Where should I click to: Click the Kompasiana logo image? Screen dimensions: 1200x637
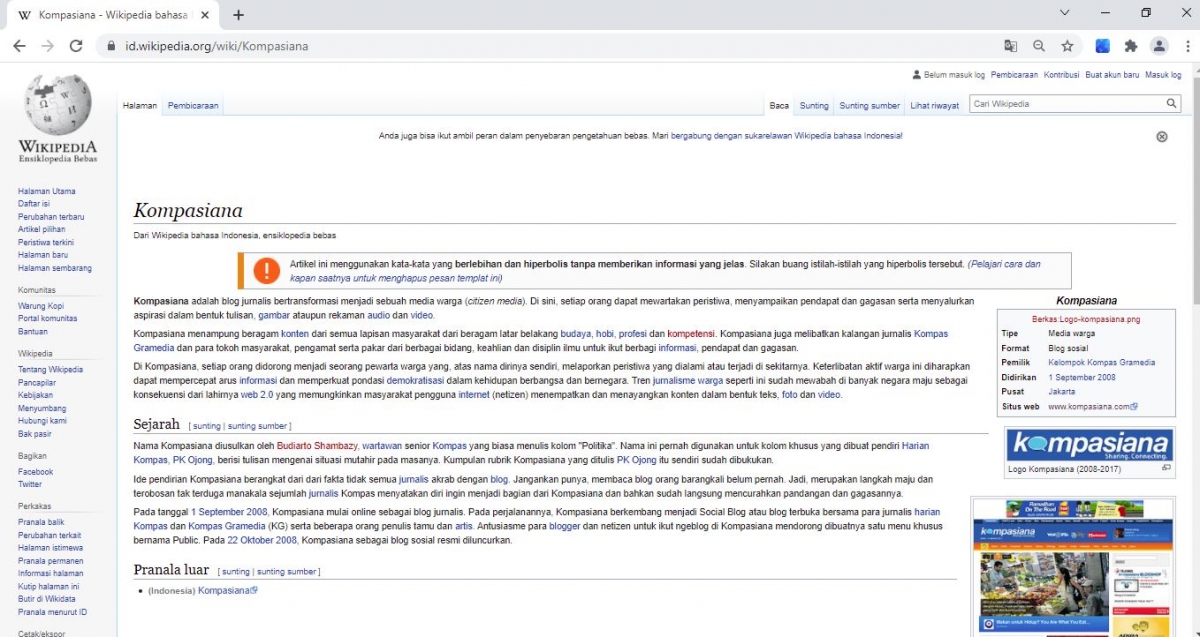click(x=1089, y=445)
